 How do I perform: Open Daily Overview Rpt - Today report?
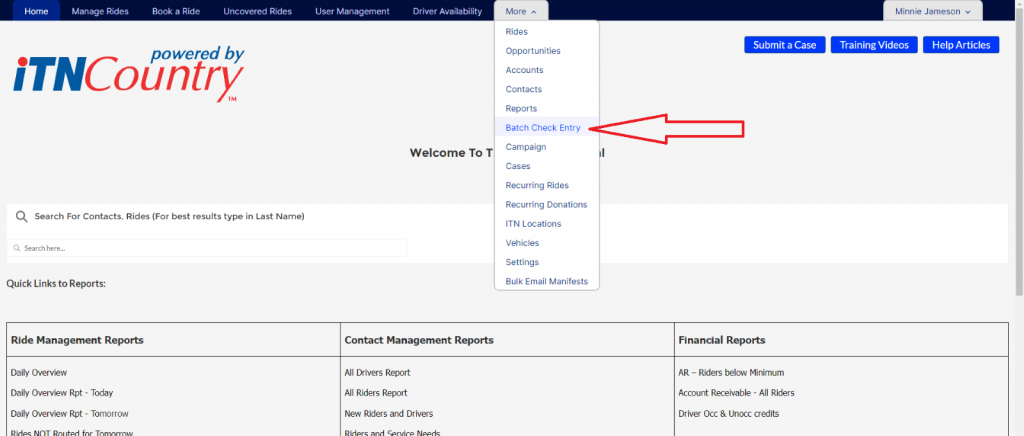pyautogui.click(x=62, y=393)
